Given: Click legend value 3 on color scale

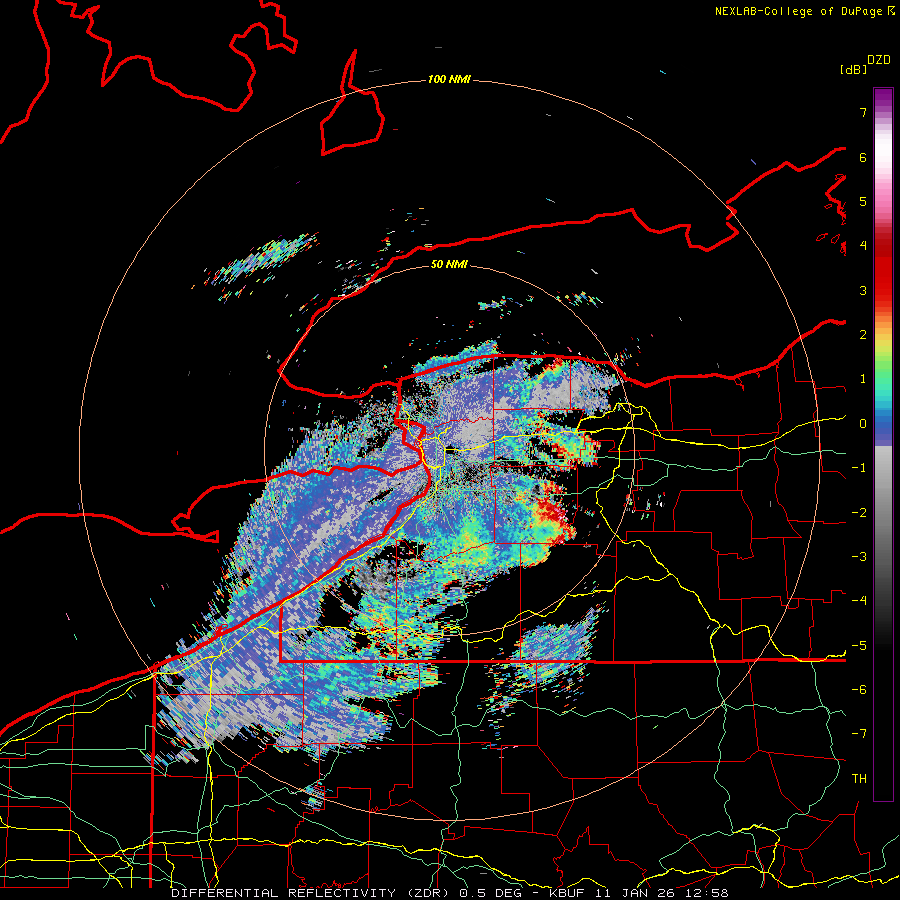Looking at the screenshot, I should tap(863, 290).
